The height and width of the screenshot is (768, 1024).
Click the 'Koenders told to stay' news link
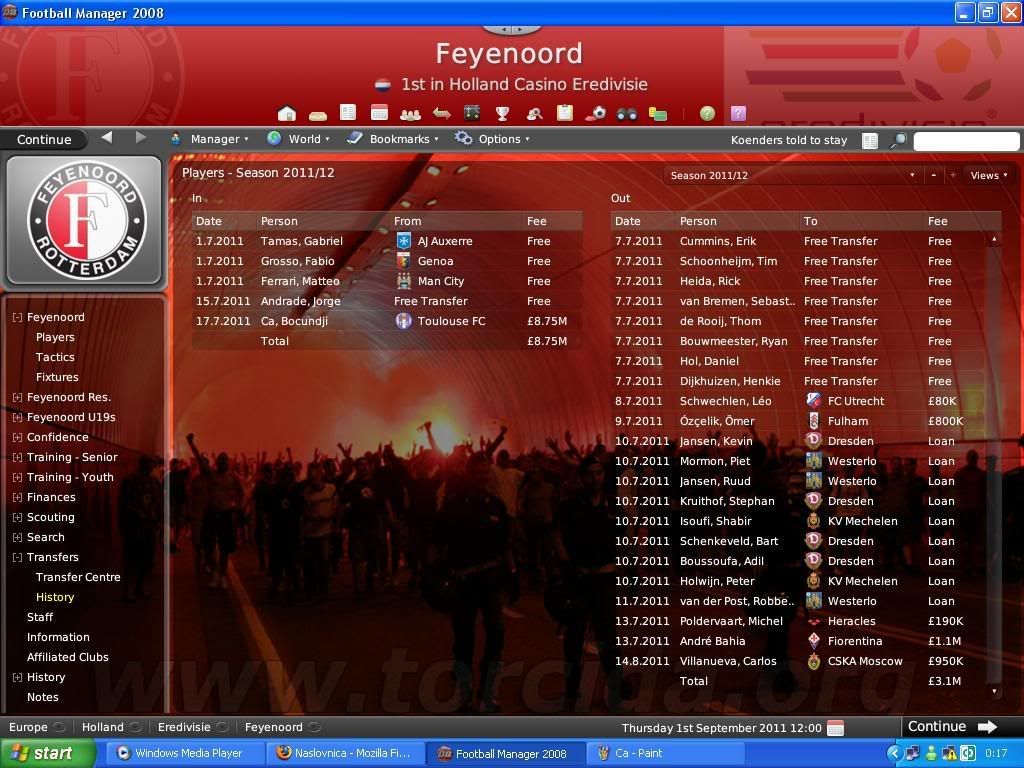[789, 140]
